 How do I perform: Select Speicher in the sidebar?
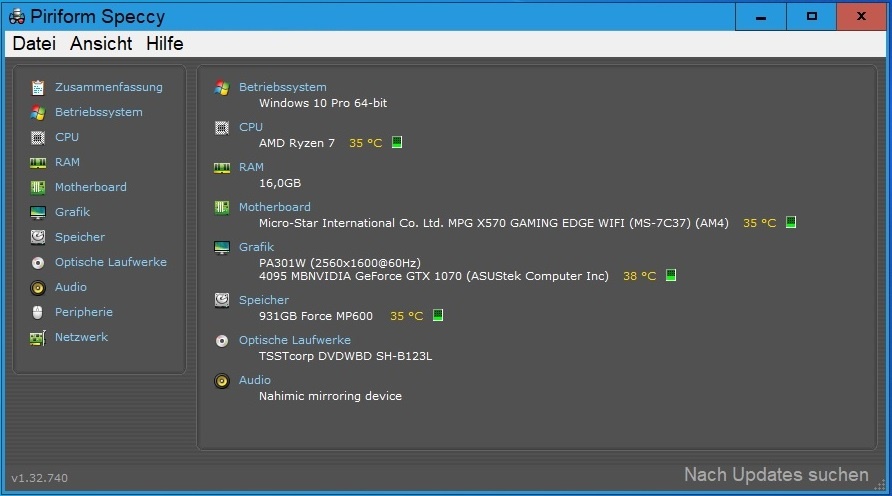tap(80, 237)
